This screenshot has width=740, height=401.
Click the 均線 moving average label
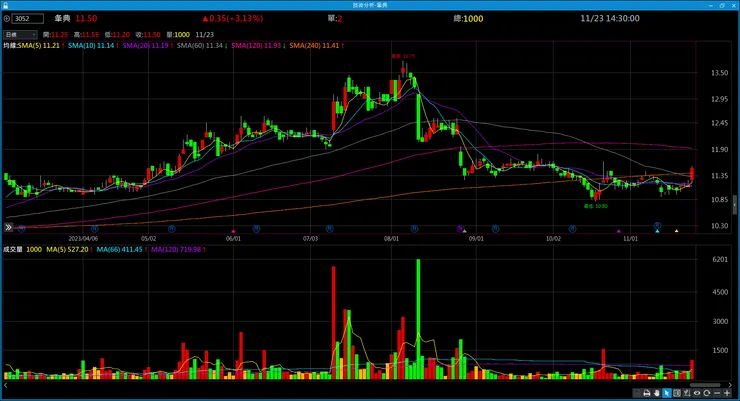pyautogui.click(x=10, y=46)
